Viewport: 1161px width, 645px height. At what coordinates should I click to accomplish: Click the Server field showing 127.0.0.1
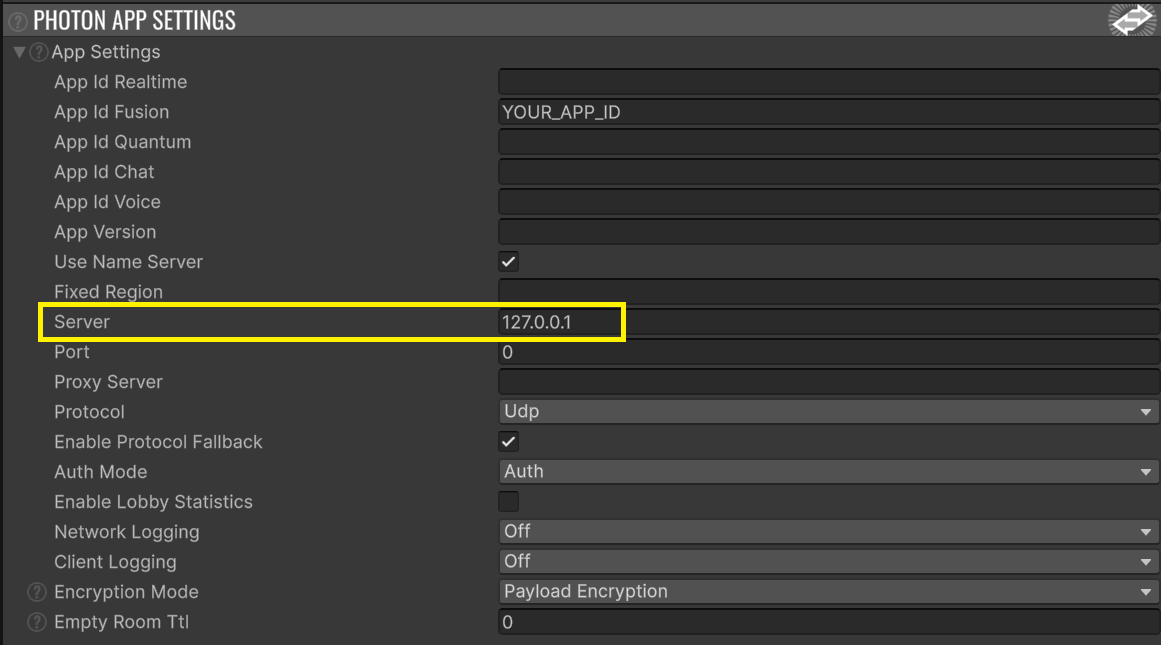tap(829, 322)
